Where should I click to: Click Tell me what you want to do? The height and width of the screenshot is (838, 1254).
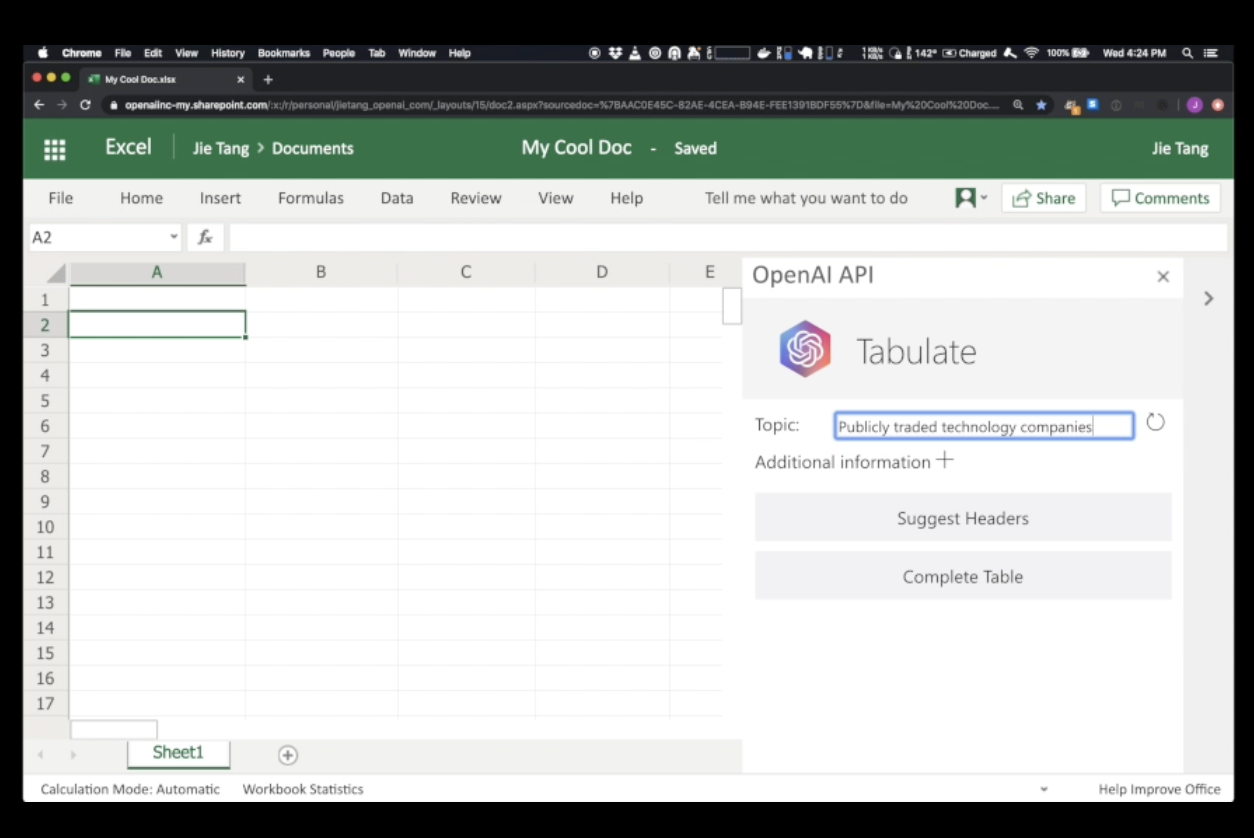(x=806, y=198)
